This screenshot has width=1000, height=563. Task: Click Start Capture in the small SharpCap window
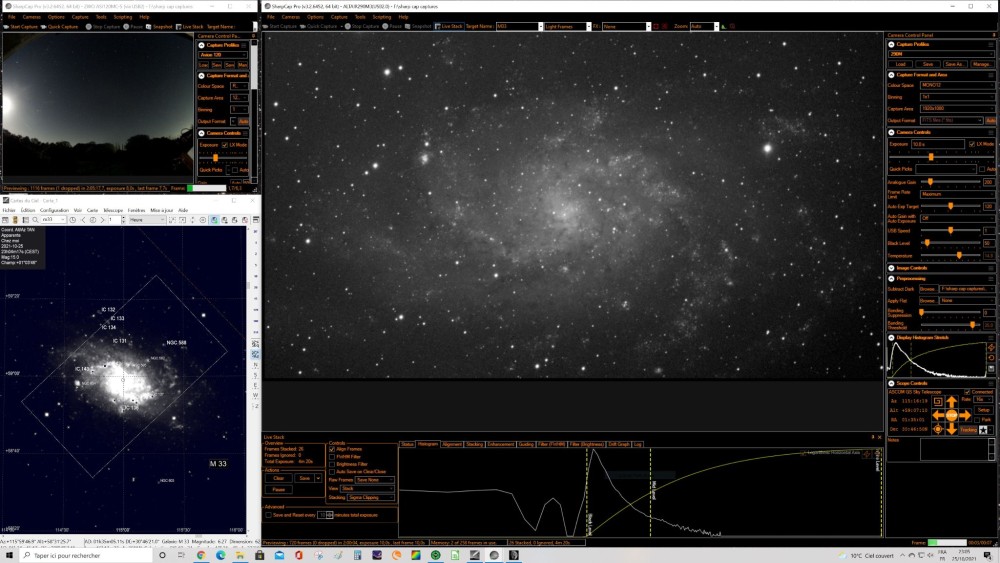click(x=21, y=27)
